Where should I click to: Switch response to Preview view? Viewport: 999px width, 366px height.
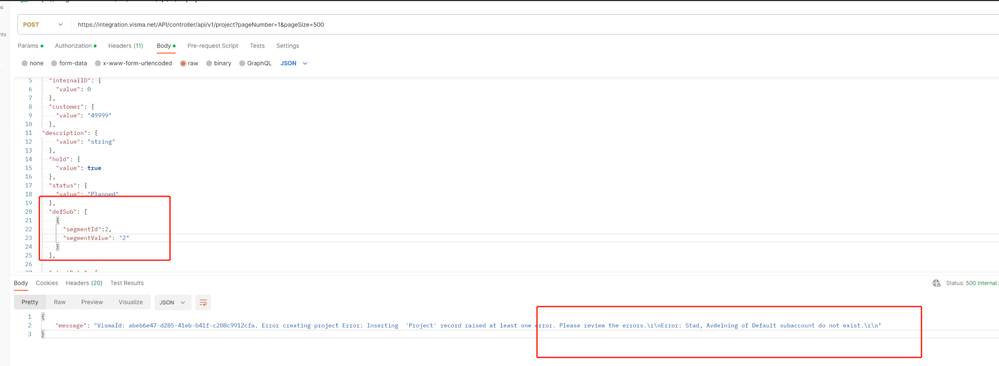(92, 302)
